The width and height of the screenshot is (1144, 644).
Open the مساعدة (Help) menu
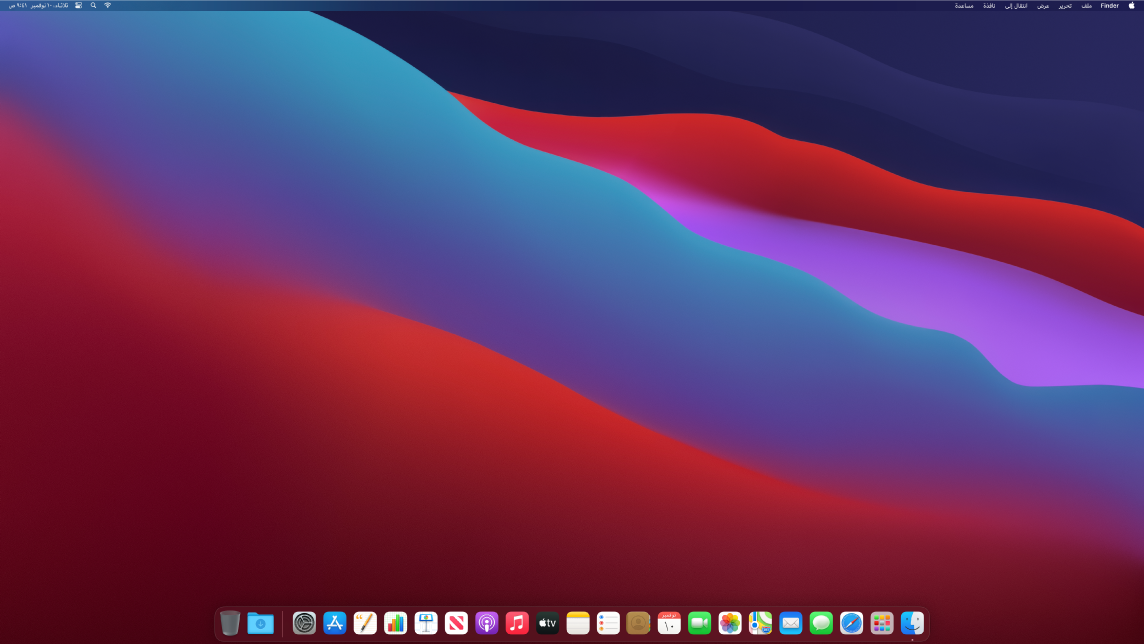(x=964, y=5)
